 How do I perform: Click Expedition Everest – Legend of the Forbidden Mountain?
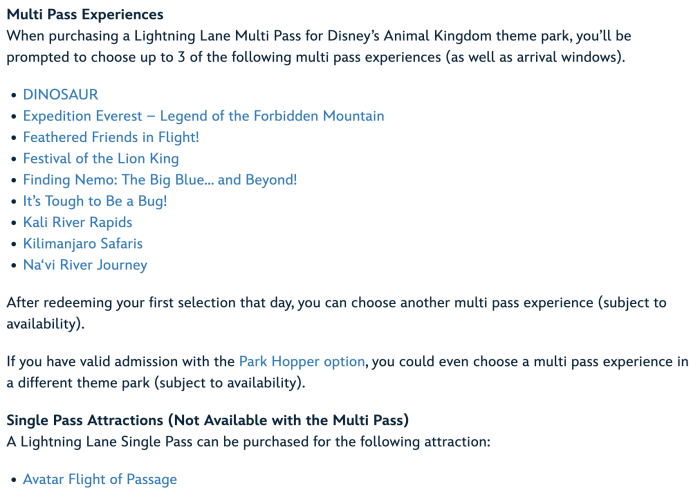pos(203,116)
